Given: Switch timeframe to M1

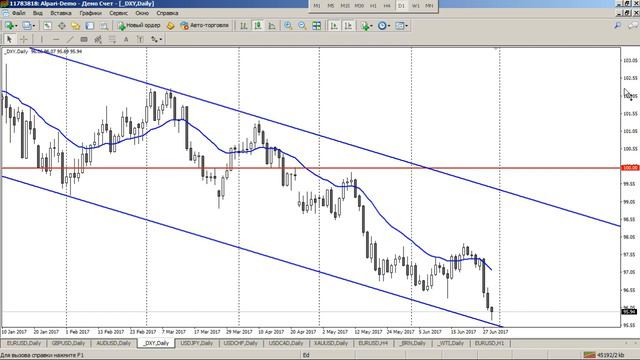Looking at the screenshot, I should point(317,6).
